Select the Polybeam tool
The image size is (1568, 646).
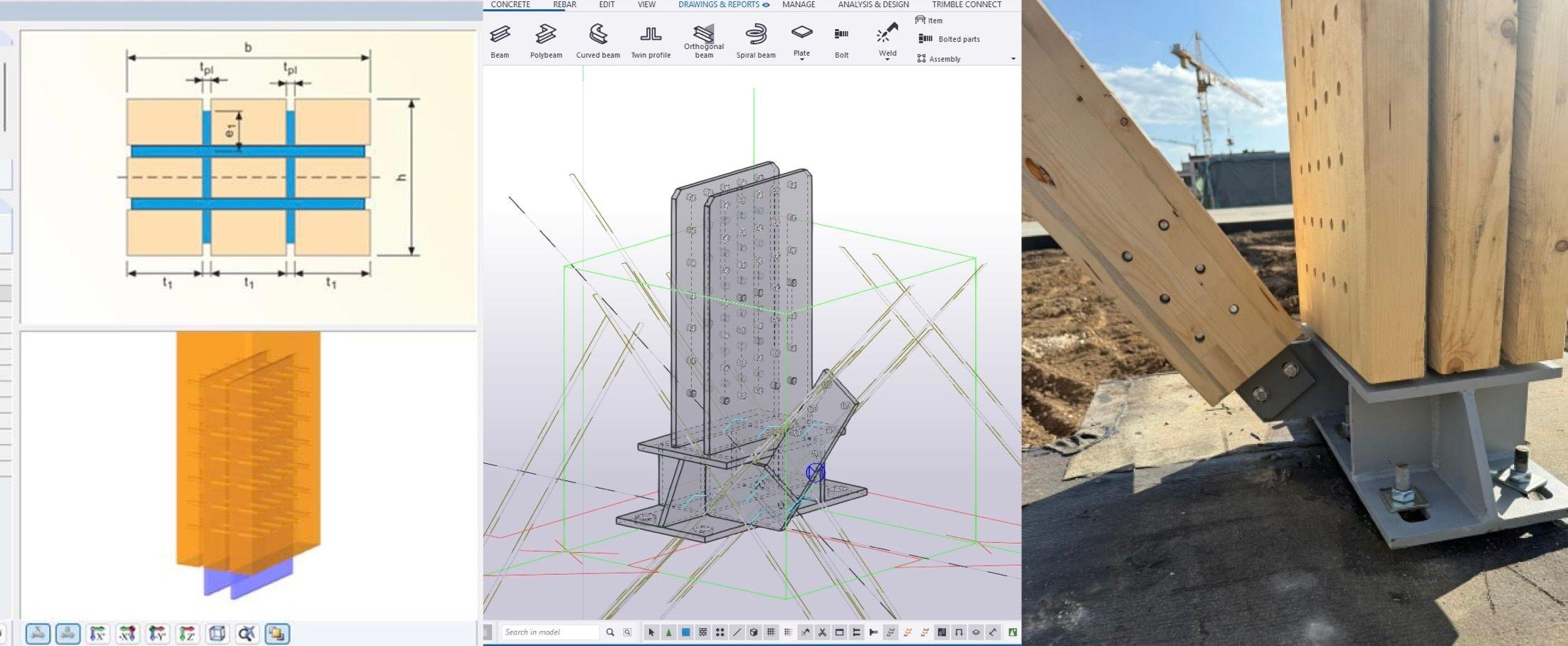pyautogui.click(x=546, y=41)
